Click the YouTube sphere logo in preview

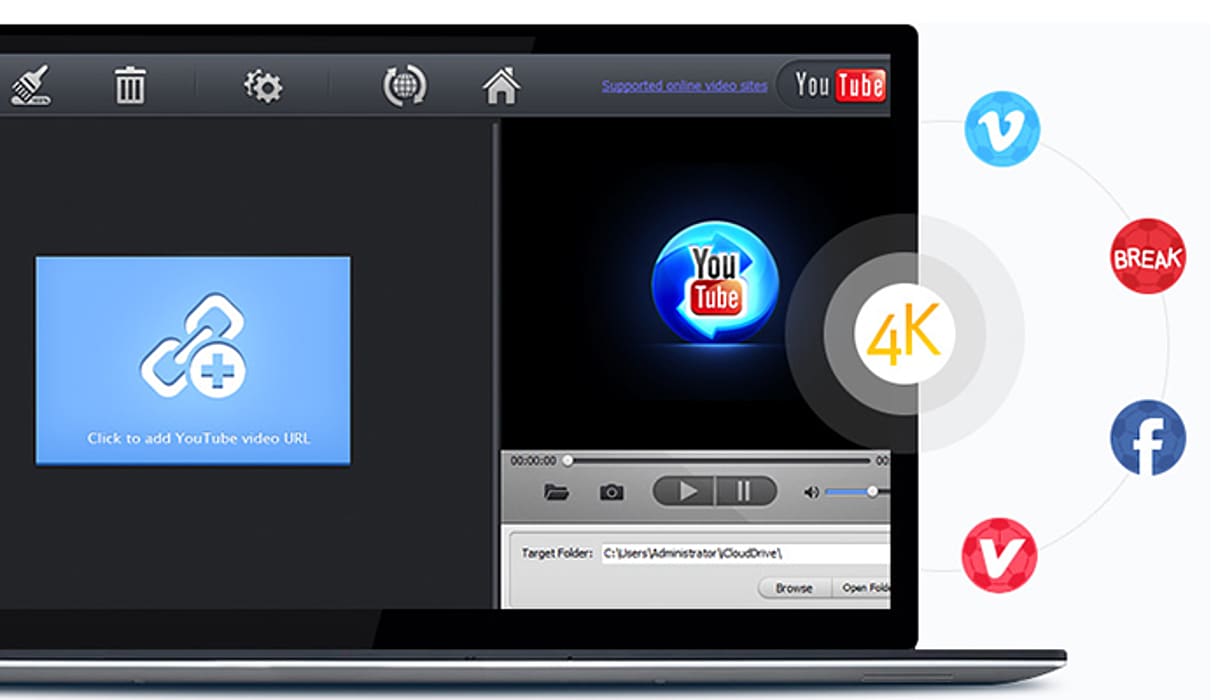(715, 281)
